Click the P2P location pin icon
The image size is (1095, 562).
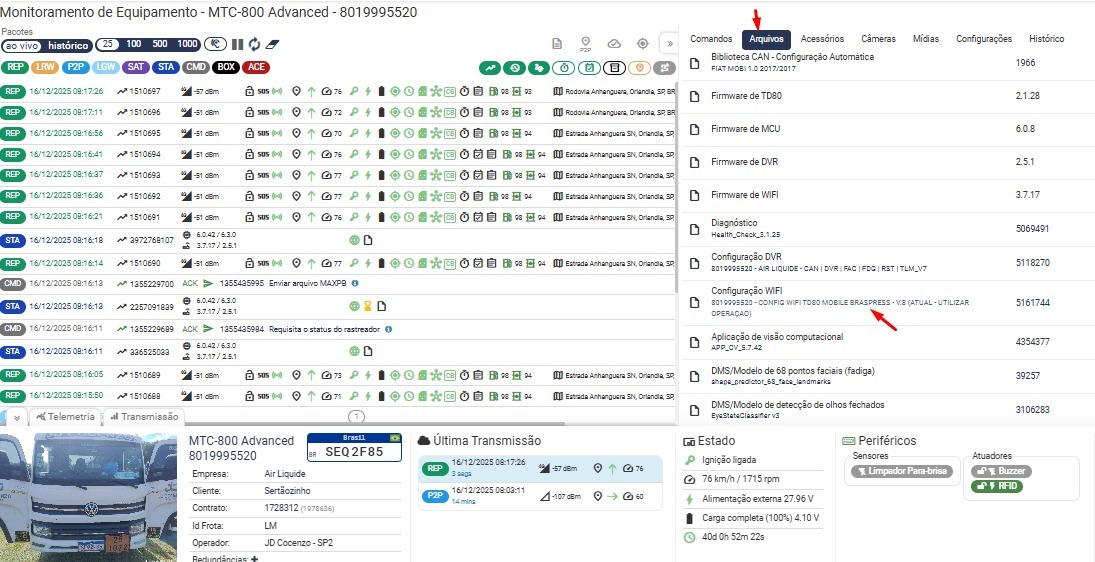tap(586, 44)
